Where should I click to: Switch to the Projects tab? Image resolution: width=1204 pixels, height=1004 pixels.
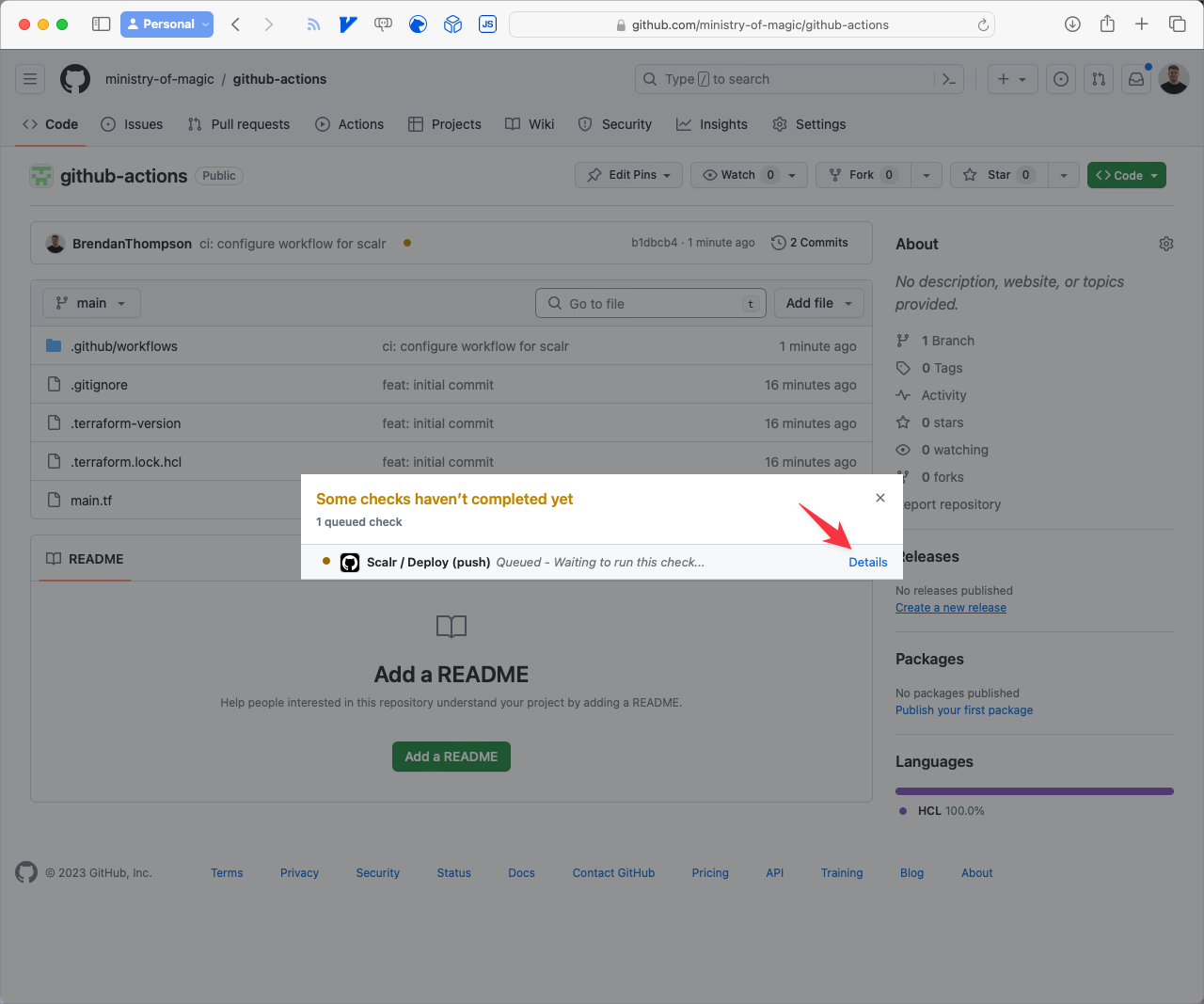pyautogui.click(x=445, y=124)
